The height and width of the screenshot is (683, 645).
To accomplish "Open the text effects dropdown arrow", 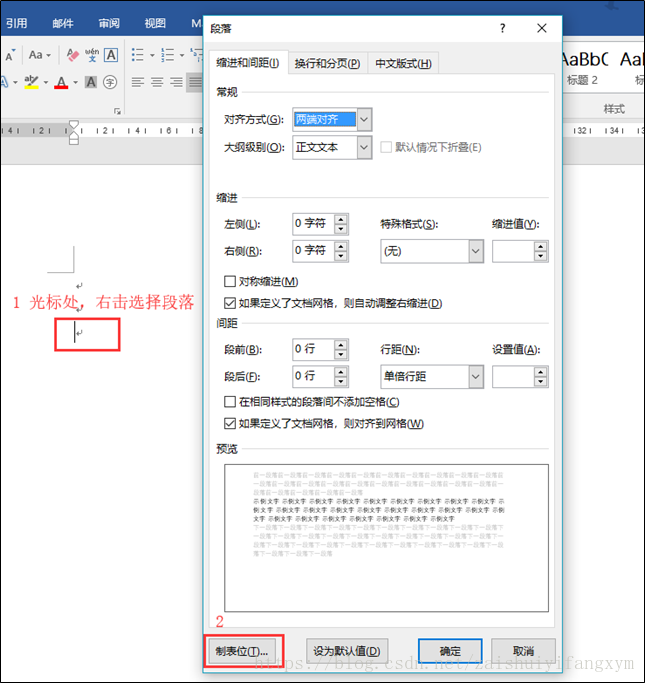I will [15, 82].
